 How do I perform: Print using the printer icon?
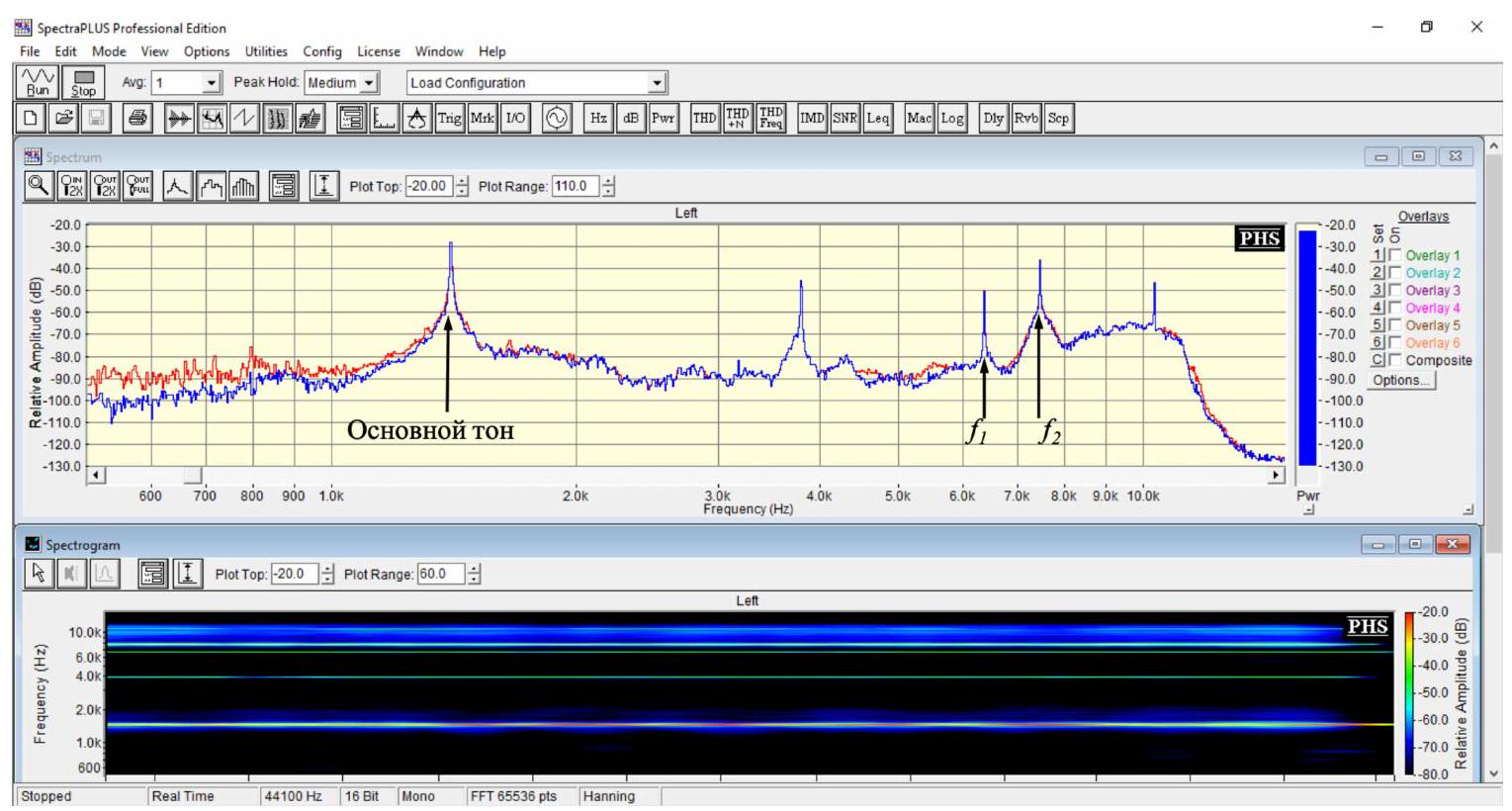[137, 119]
